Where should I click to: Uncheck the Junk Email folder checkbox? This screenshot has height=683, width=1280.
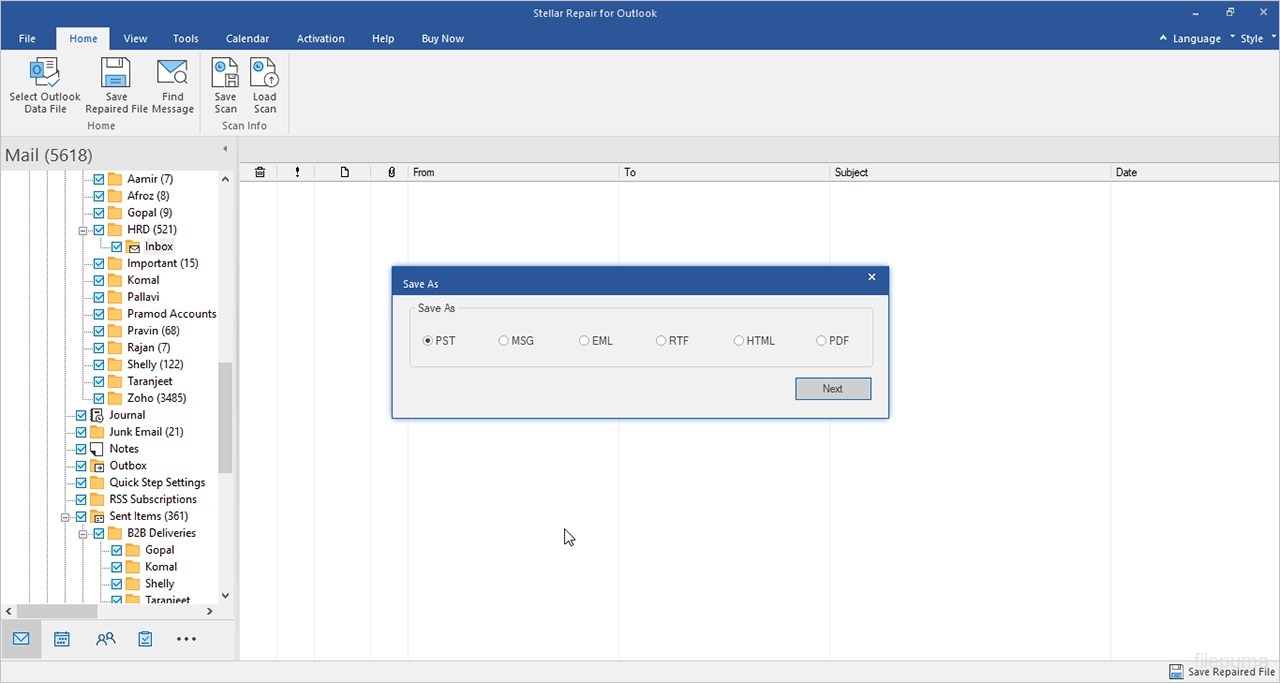point(81,432)
